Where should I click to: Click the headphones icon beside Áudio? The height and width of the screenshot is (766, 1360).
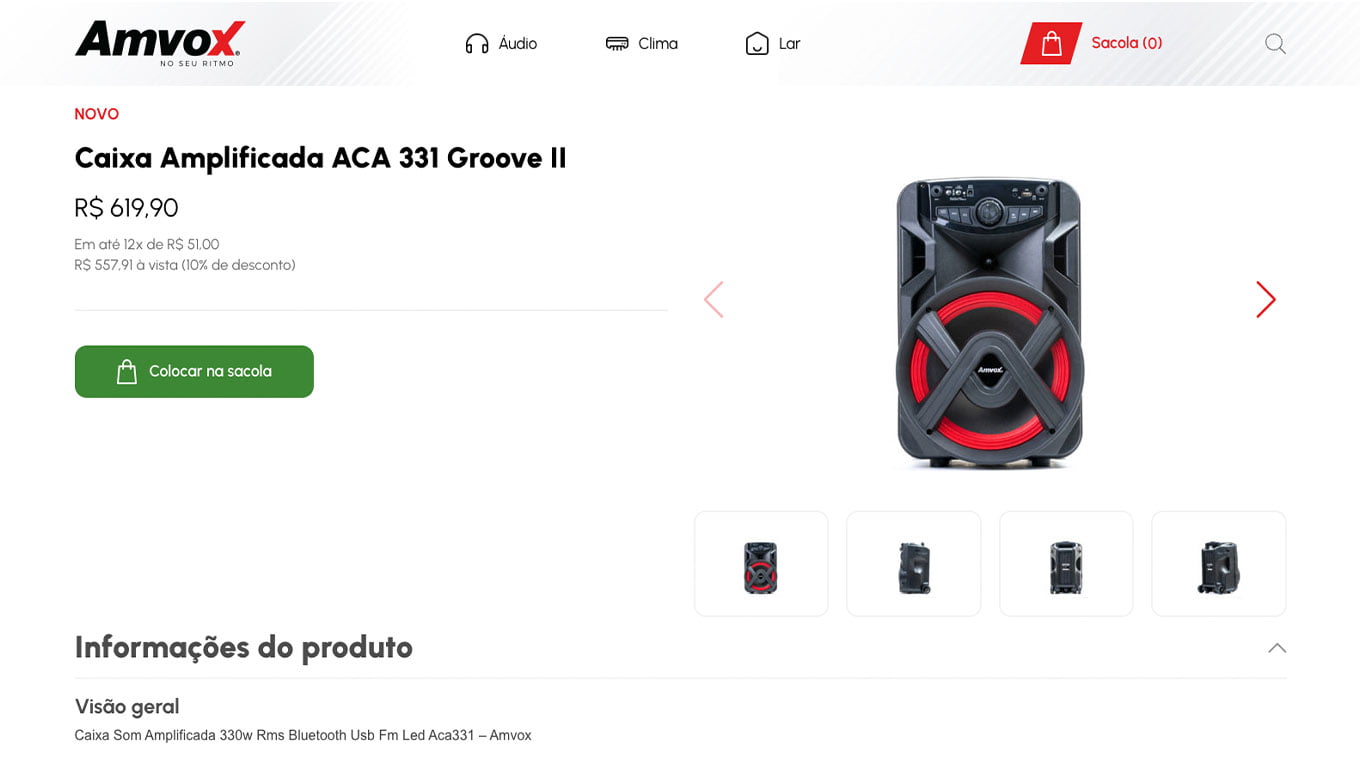[x=477, y=44]
